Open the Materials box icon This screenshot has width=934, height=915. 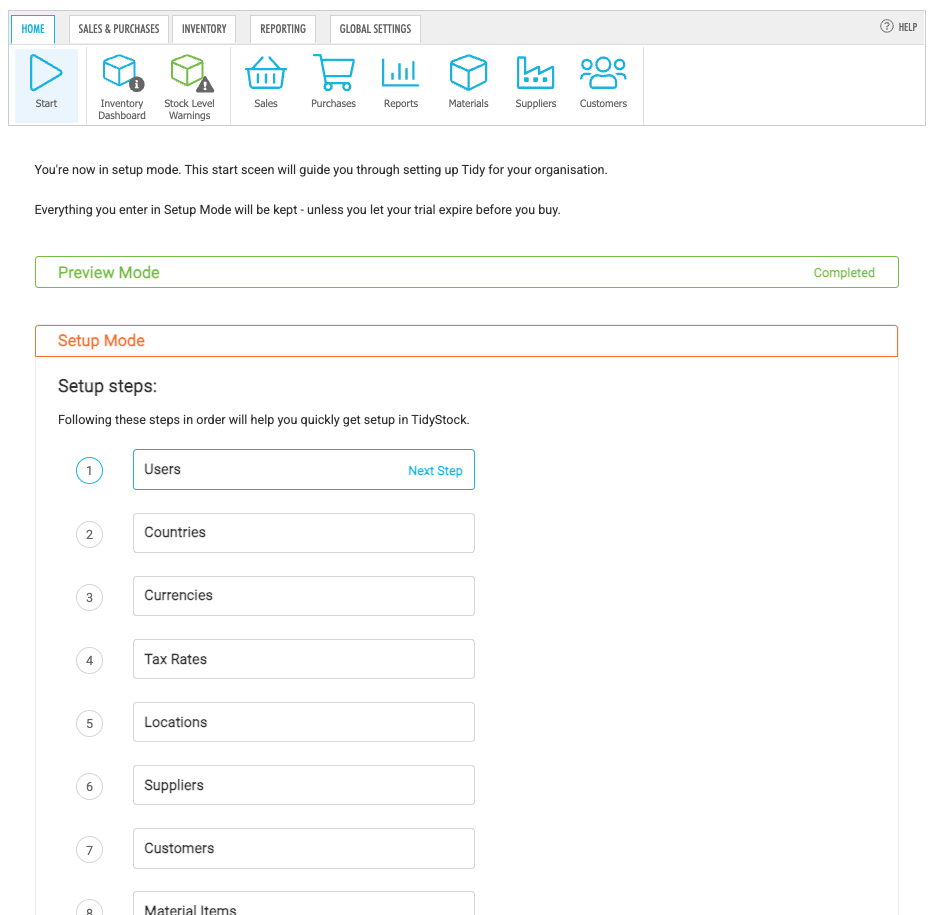pyautogui.click(x=468, y=73)
